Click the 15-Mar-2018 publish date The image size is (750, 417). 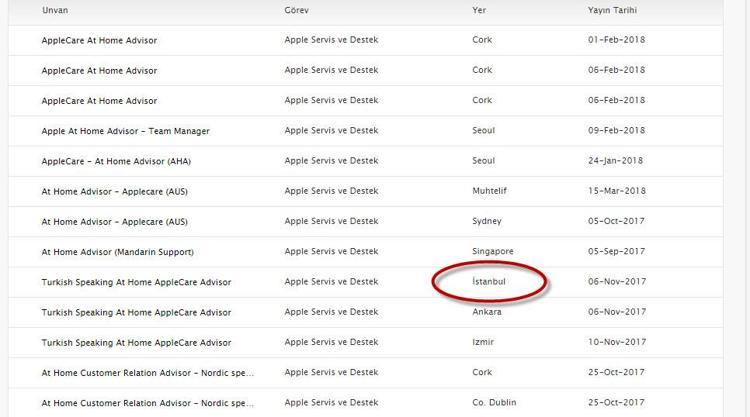[616, 192]
